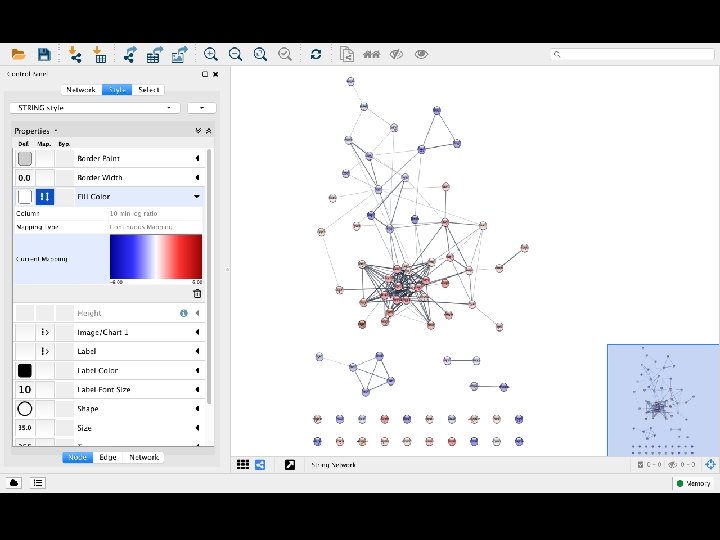The image size is (720, 540).
Task: Export table to file toolbar icon
Action: pos(155,54)
